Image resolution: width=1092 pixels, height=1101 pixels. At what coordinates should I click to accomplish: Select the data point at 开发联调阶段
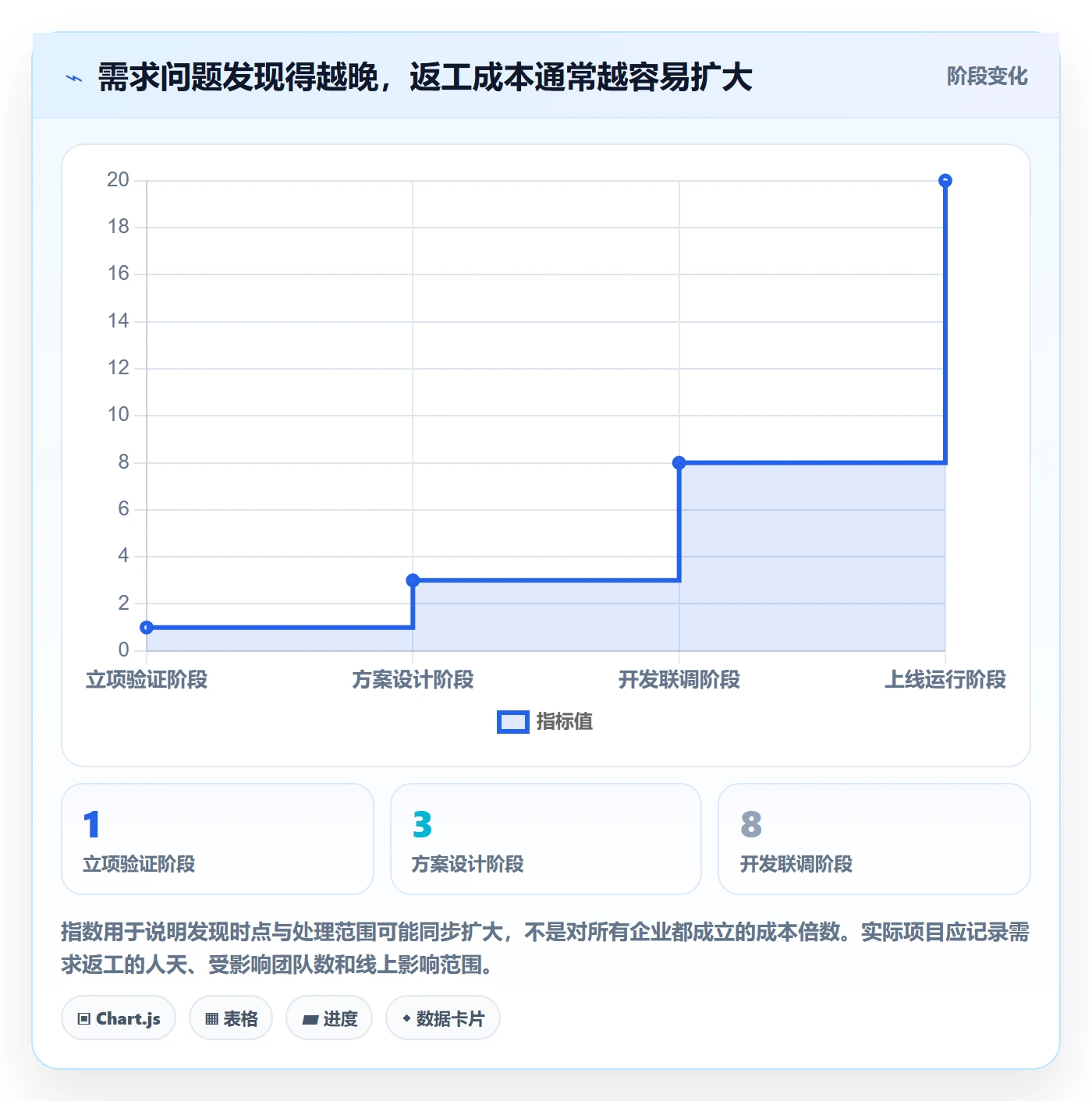tap(679, 462)
